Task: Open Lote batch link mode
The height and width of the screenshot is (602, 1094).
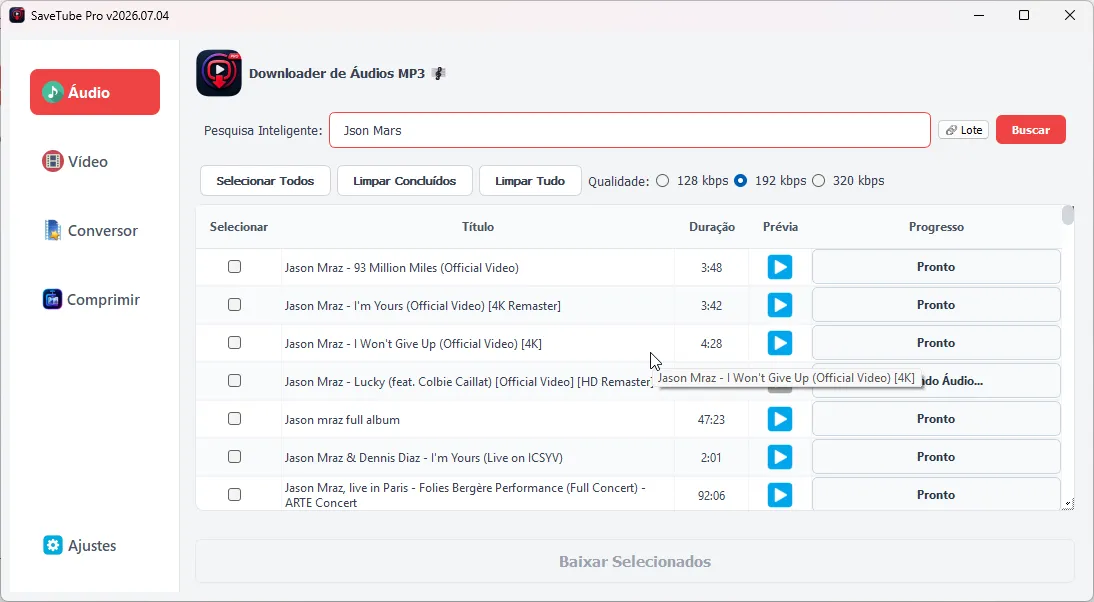Action: click(x=964, y=130)
